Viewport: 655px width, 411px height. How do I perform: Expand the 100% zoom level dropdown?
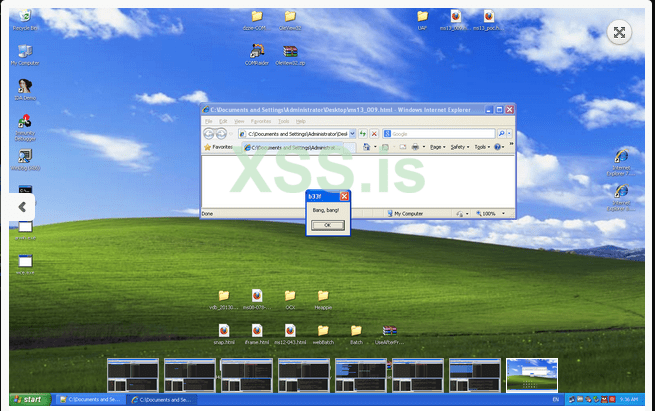click(504, 213)
